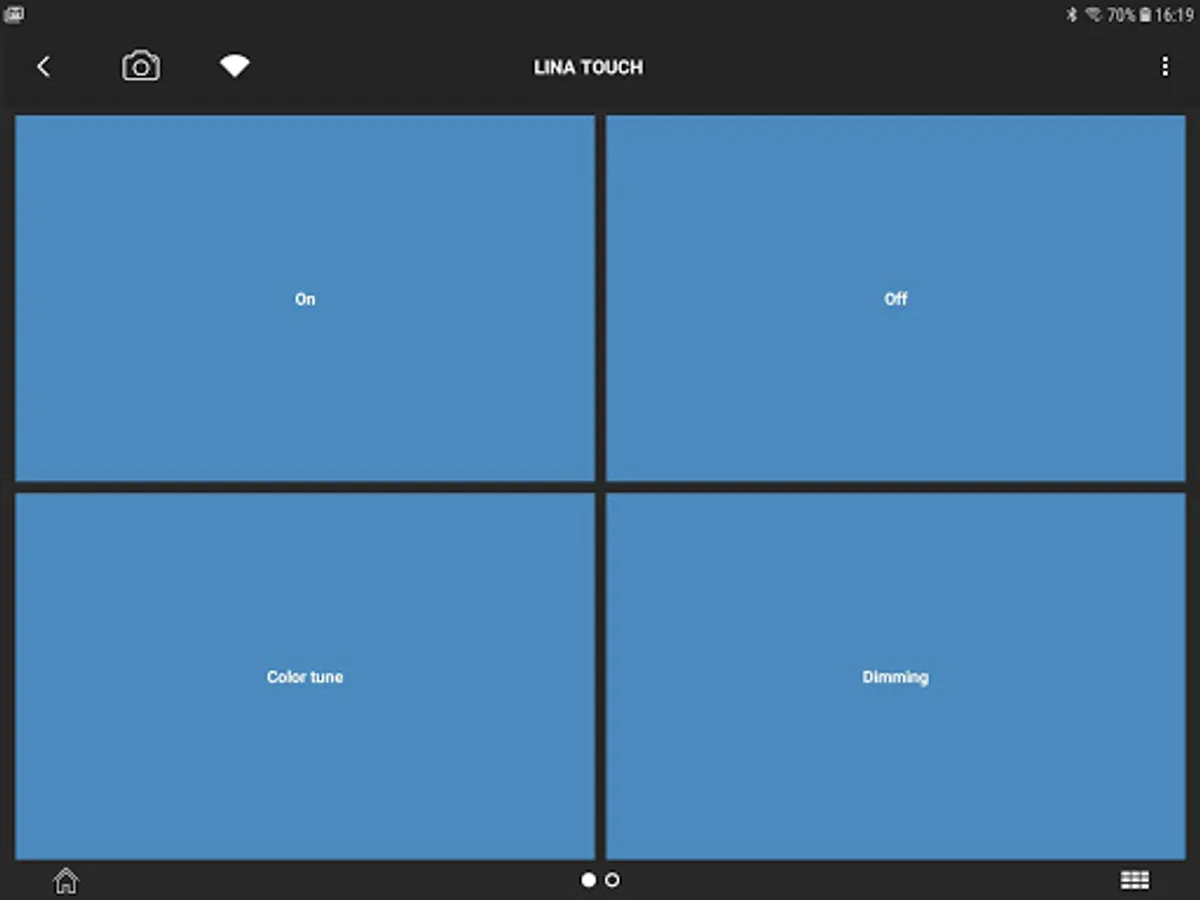Tap the Wi-Fi connection icon in header
1200x900 pixels.
pyautogui.click(x=235, y=66)
